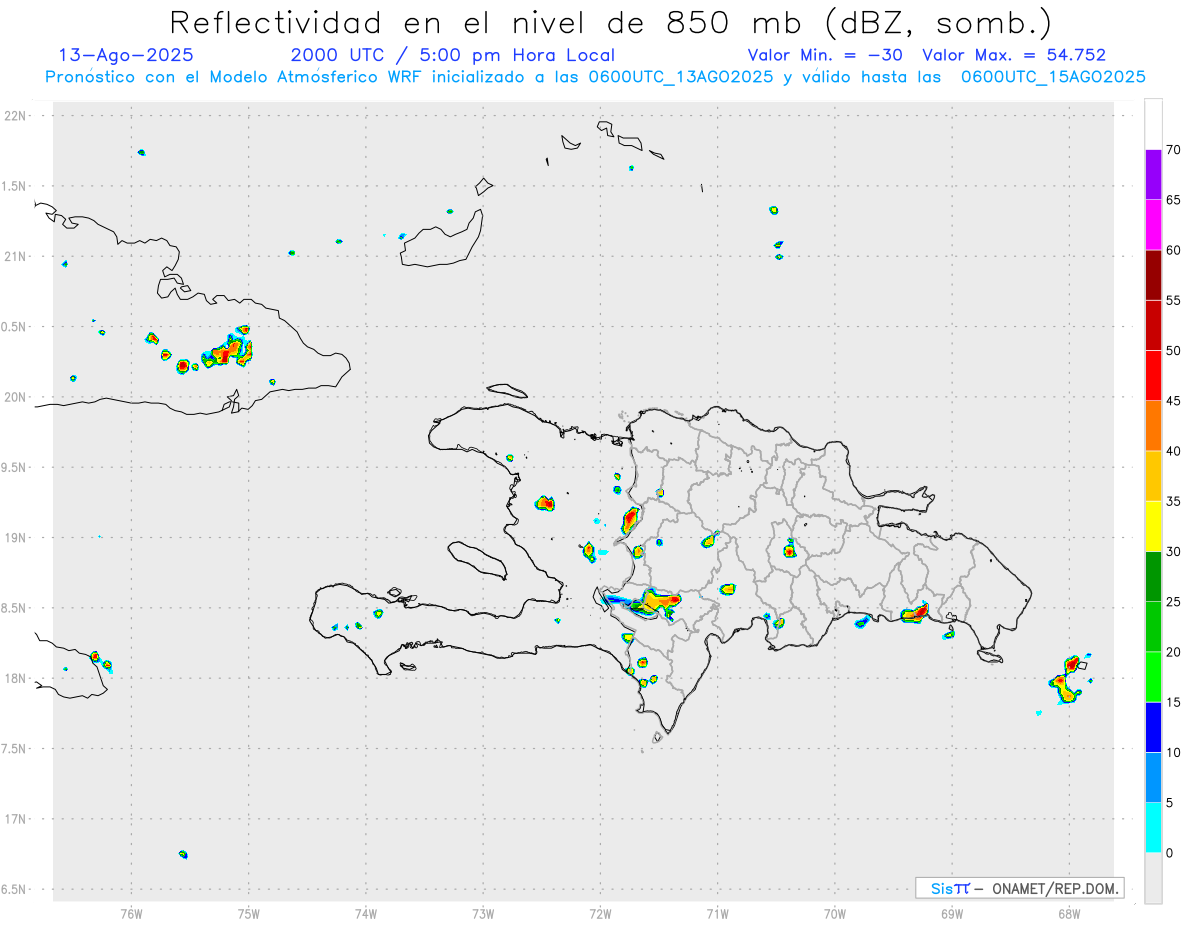Pick the cyan 0–5 legend band
The height and width of the screenshot is (927, 1200).
tap(1153, 828)
